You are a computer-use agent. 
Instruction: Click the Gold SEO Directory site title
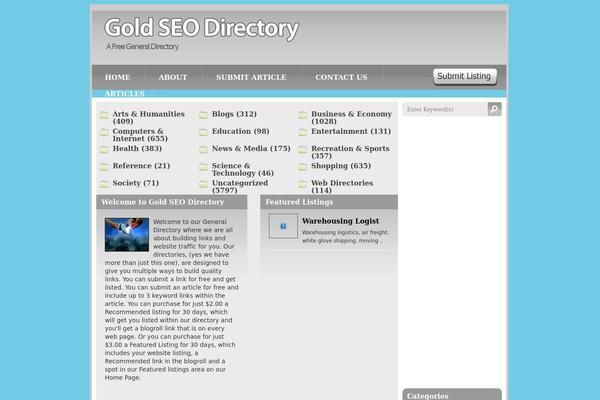202,28
